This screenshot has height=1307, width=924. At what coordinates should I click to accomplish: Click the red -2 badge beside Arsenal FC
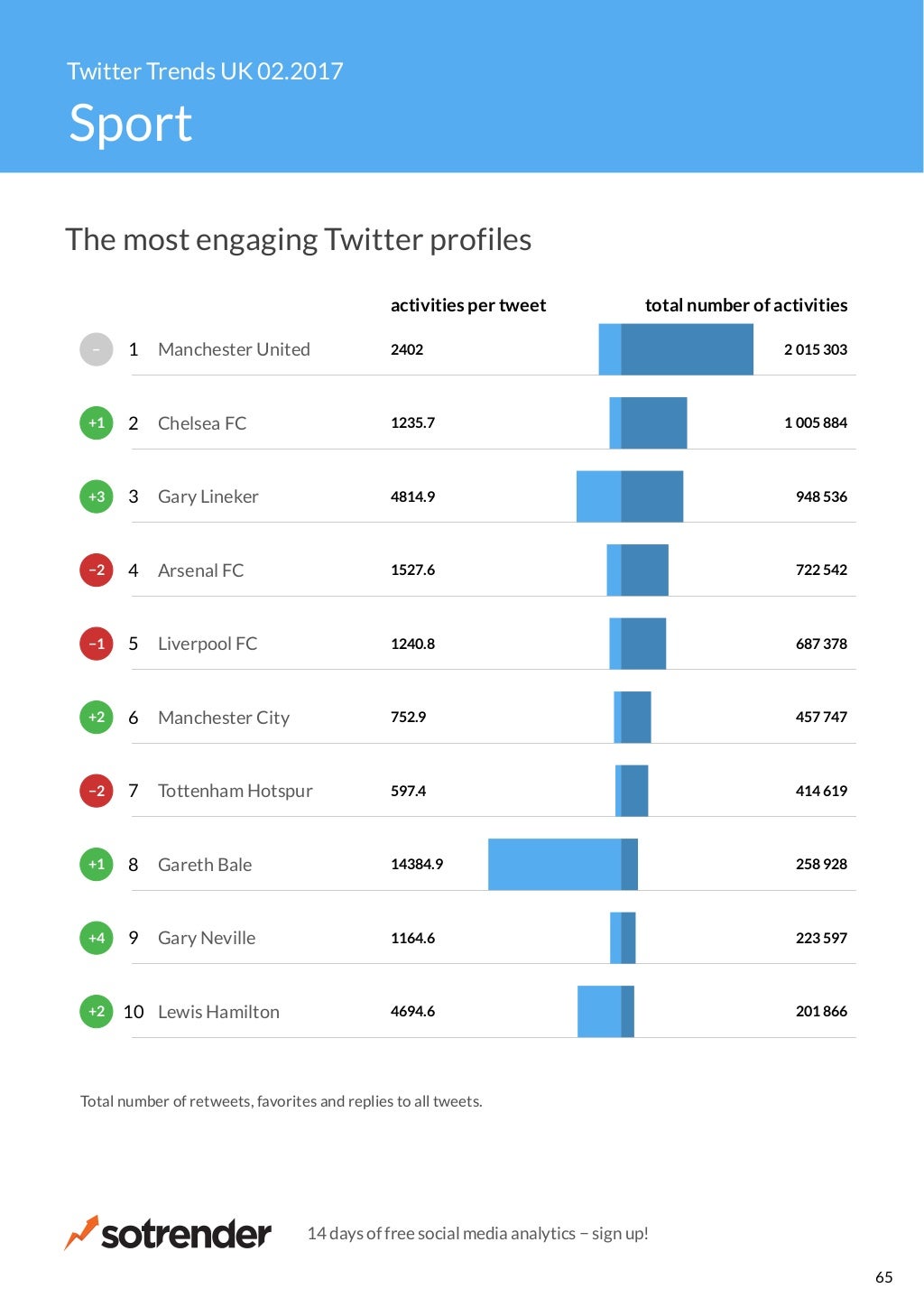point(97,570)
